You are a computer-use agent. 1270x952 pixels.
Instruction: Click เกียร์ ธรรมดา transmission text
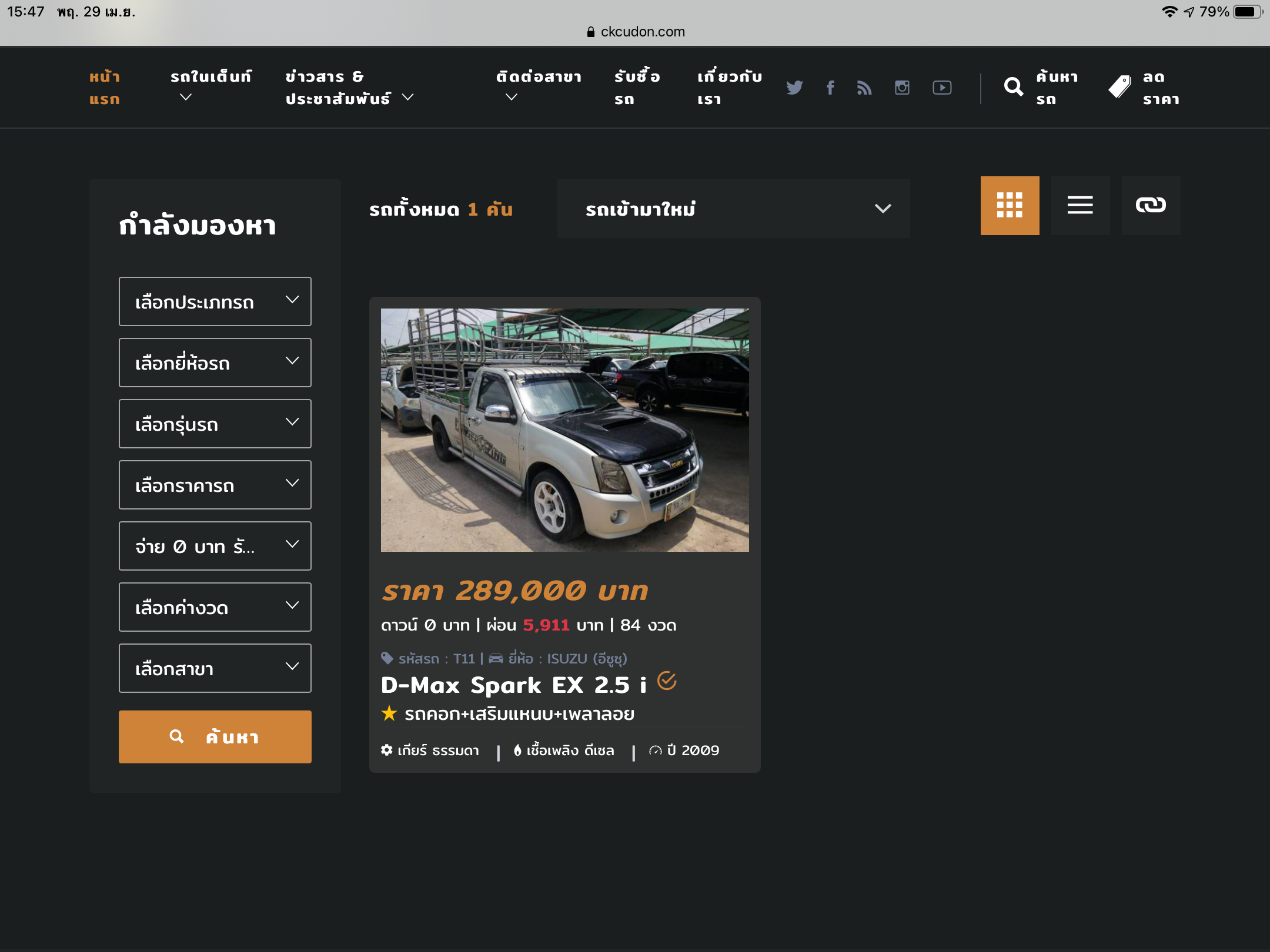(x=439, y=750)
